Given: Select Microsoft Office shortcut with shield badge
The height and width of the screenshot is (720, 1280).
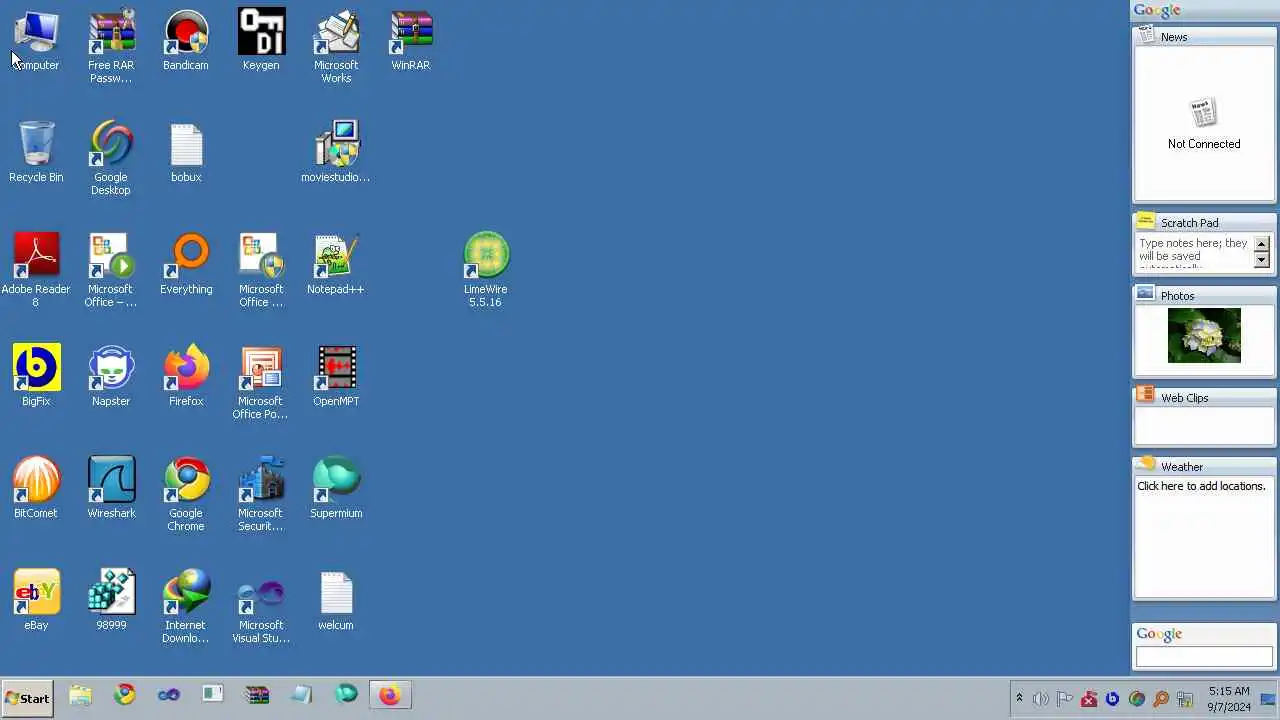Looking at the screenshot, I should pyautogui.click(x=261, y=270).
